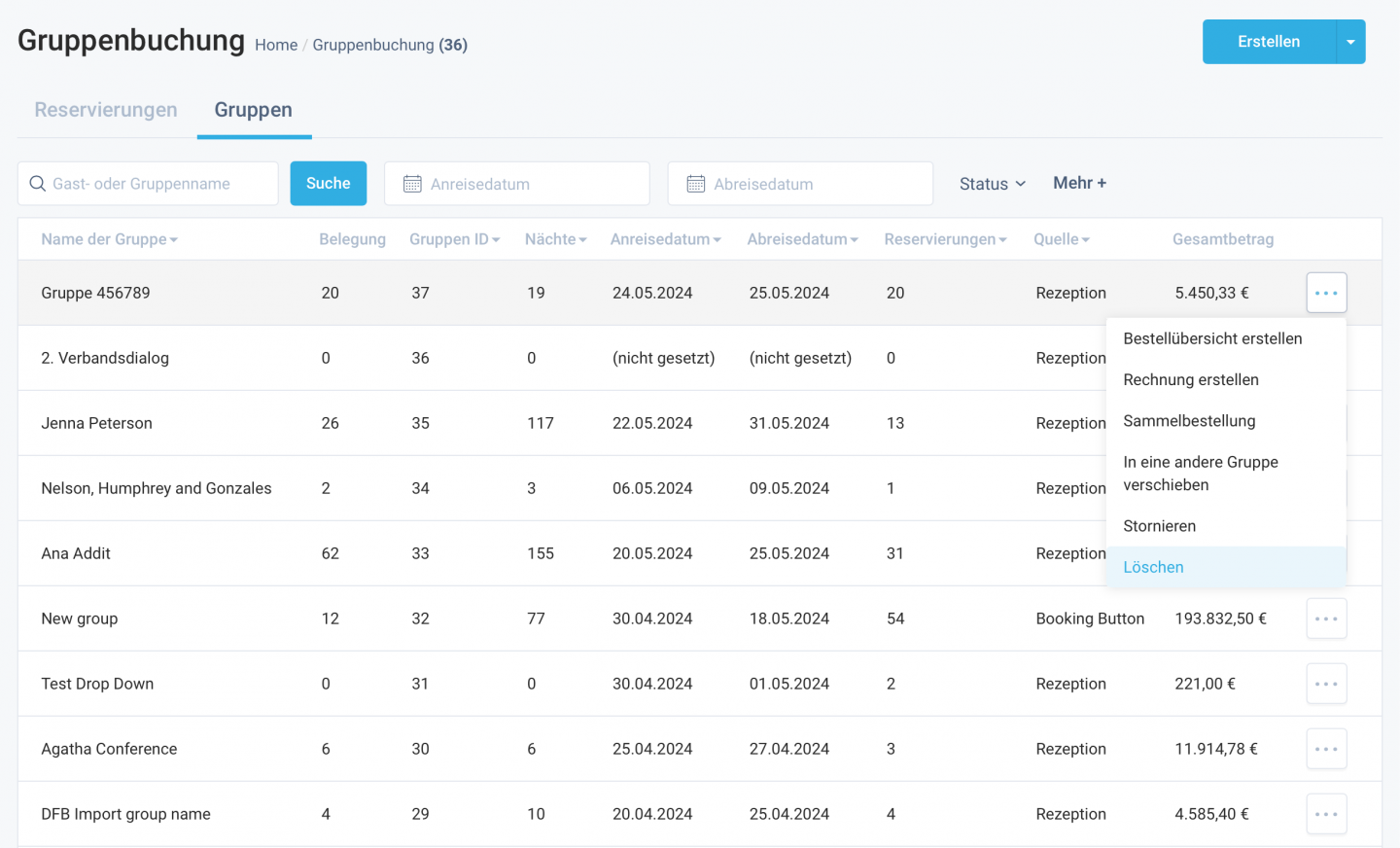Click the Belegung column header
The image size is (1400, 848).
tap(352, 239)
